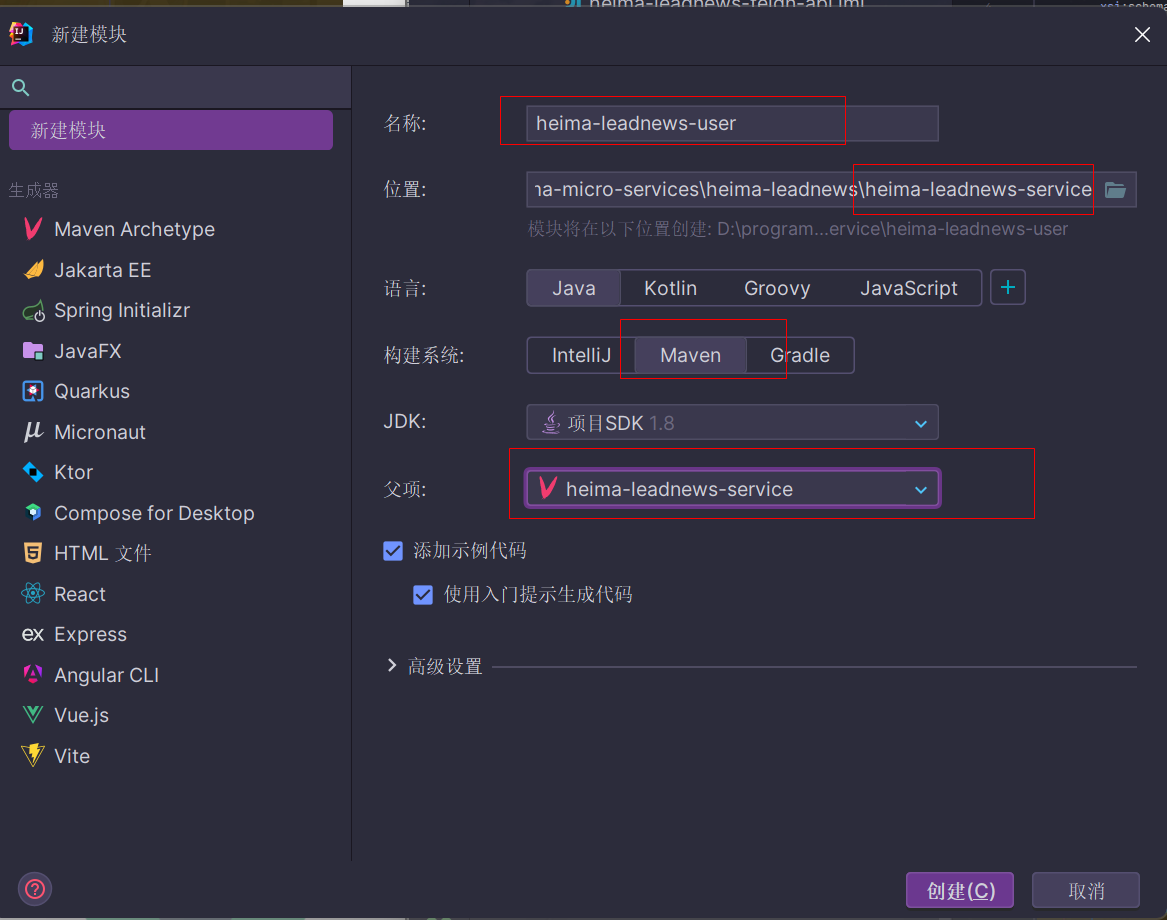The height and width of the screenshot is (920, 1167).
Task: Browse location with the folder icon
Action: pyautogui.click(x=1115, y=190)
